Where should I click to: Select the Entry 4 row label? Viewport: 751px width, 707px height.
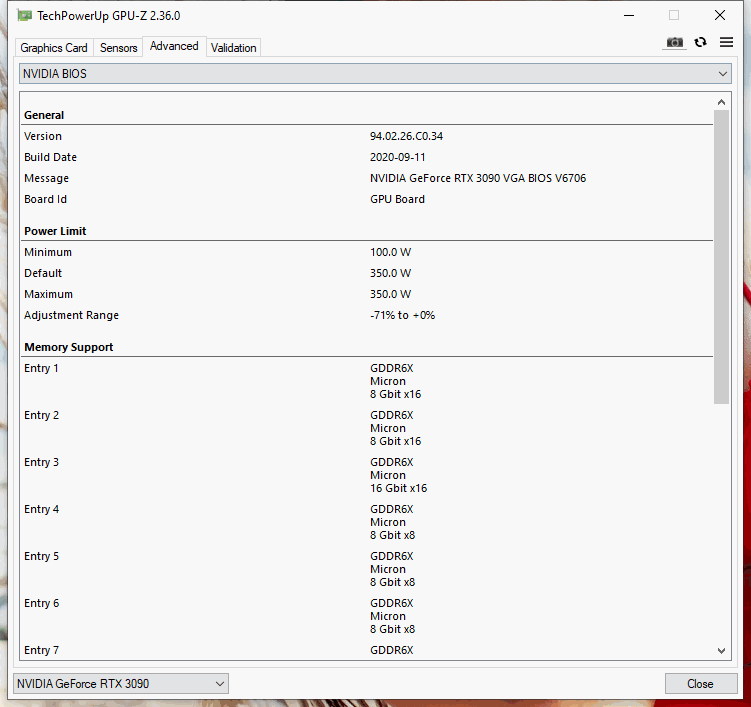(42, 509)
